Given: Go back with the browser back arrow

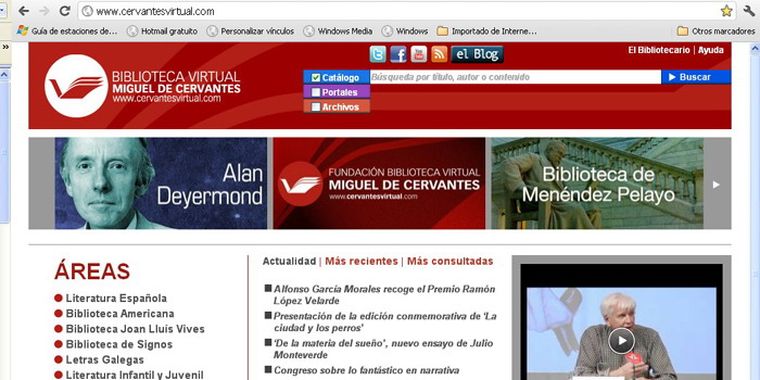Looking at the screenshot, I should point(23,11).
